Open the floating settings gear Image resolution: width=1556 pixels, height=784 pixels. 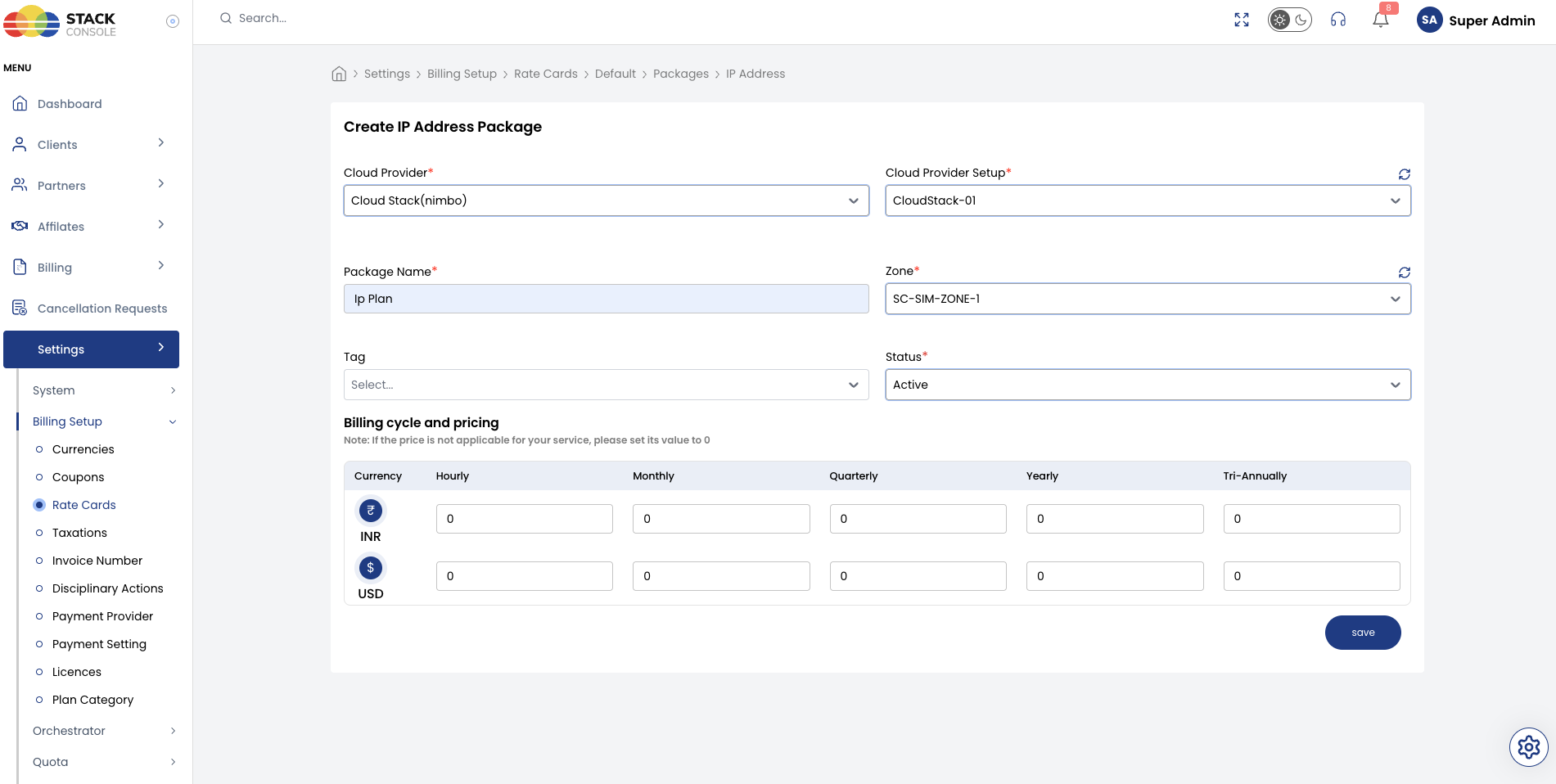coord(1529,747)
